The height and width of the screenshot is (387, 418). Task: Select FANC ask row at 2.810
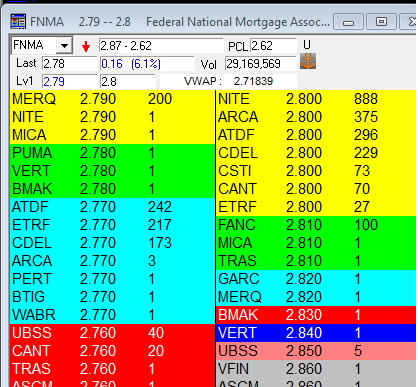(x=317, y=225)
